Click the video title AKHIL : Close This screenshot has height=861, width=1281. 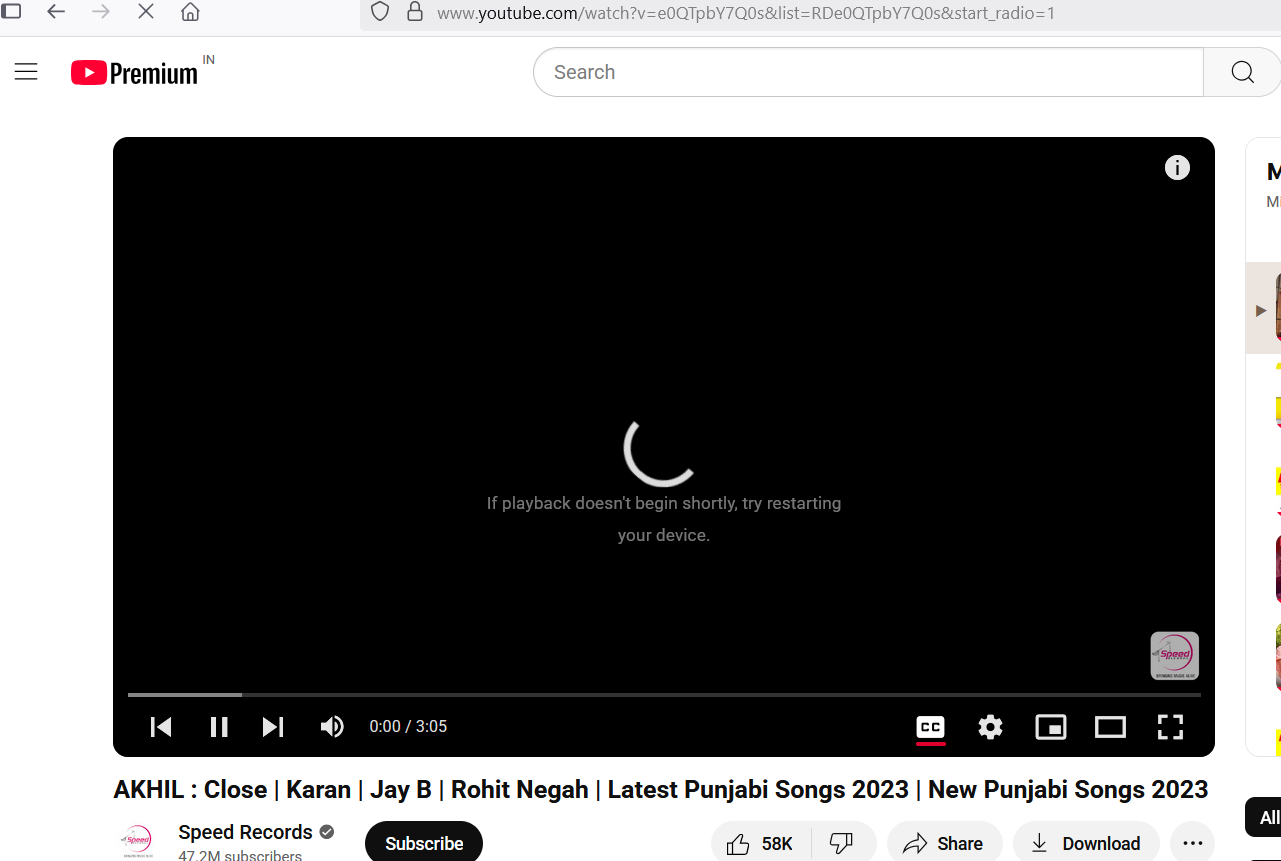pos(660,789)
